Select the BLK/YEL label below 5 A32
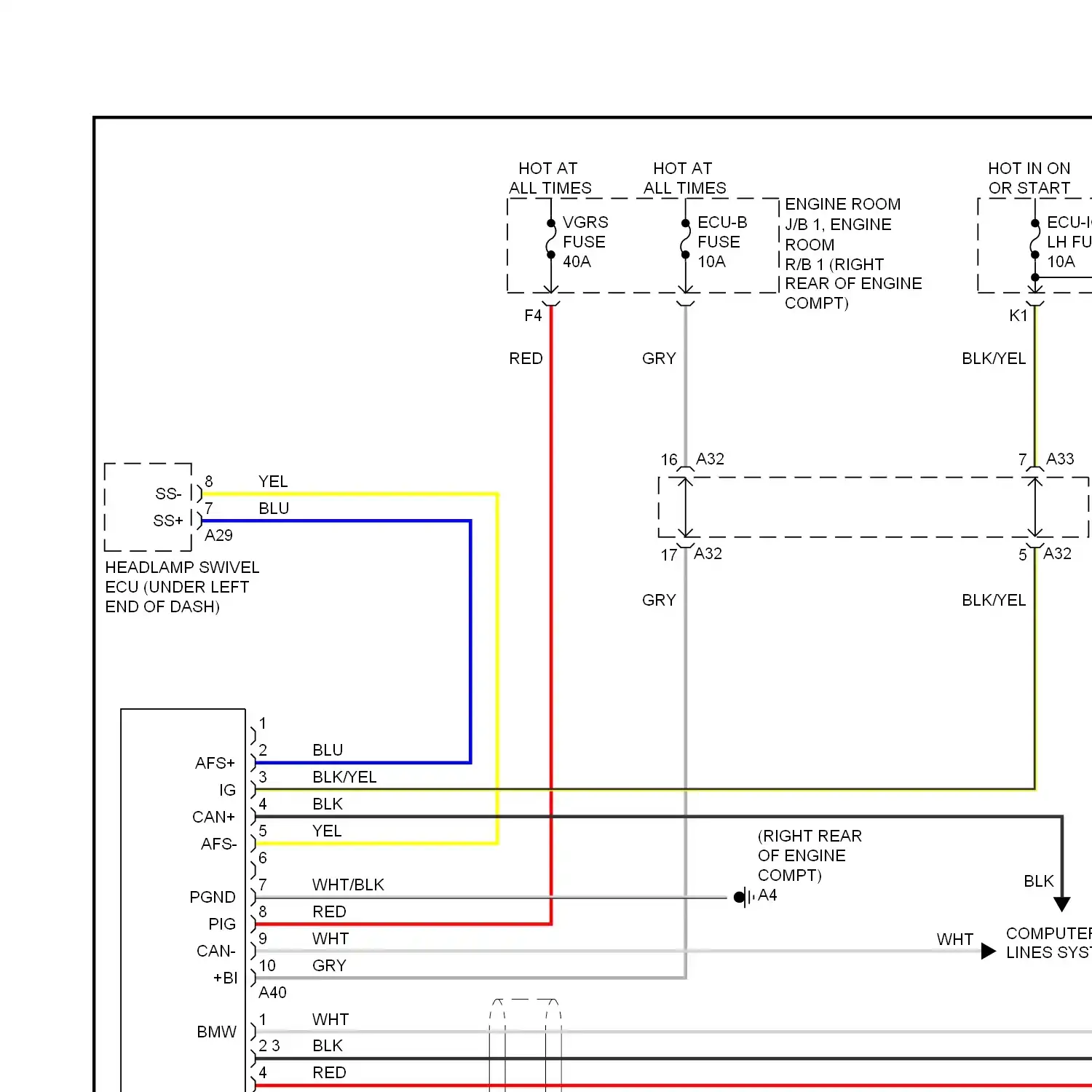Image resolution: width=1092 pixels, height=1092 pixels. [994, 600]
